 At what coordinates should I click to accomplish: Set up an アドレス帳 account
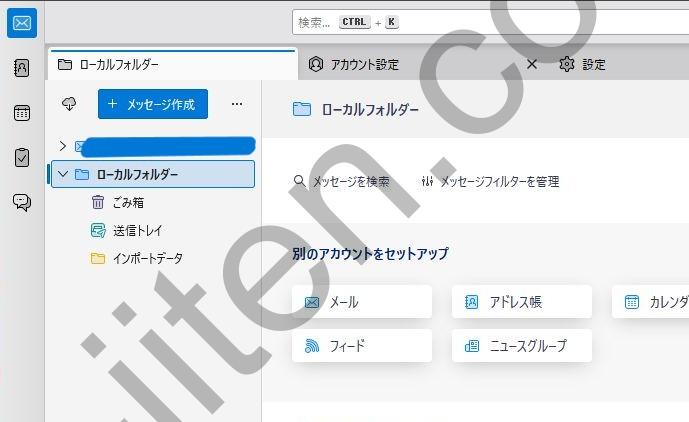(x=521, y=302)
